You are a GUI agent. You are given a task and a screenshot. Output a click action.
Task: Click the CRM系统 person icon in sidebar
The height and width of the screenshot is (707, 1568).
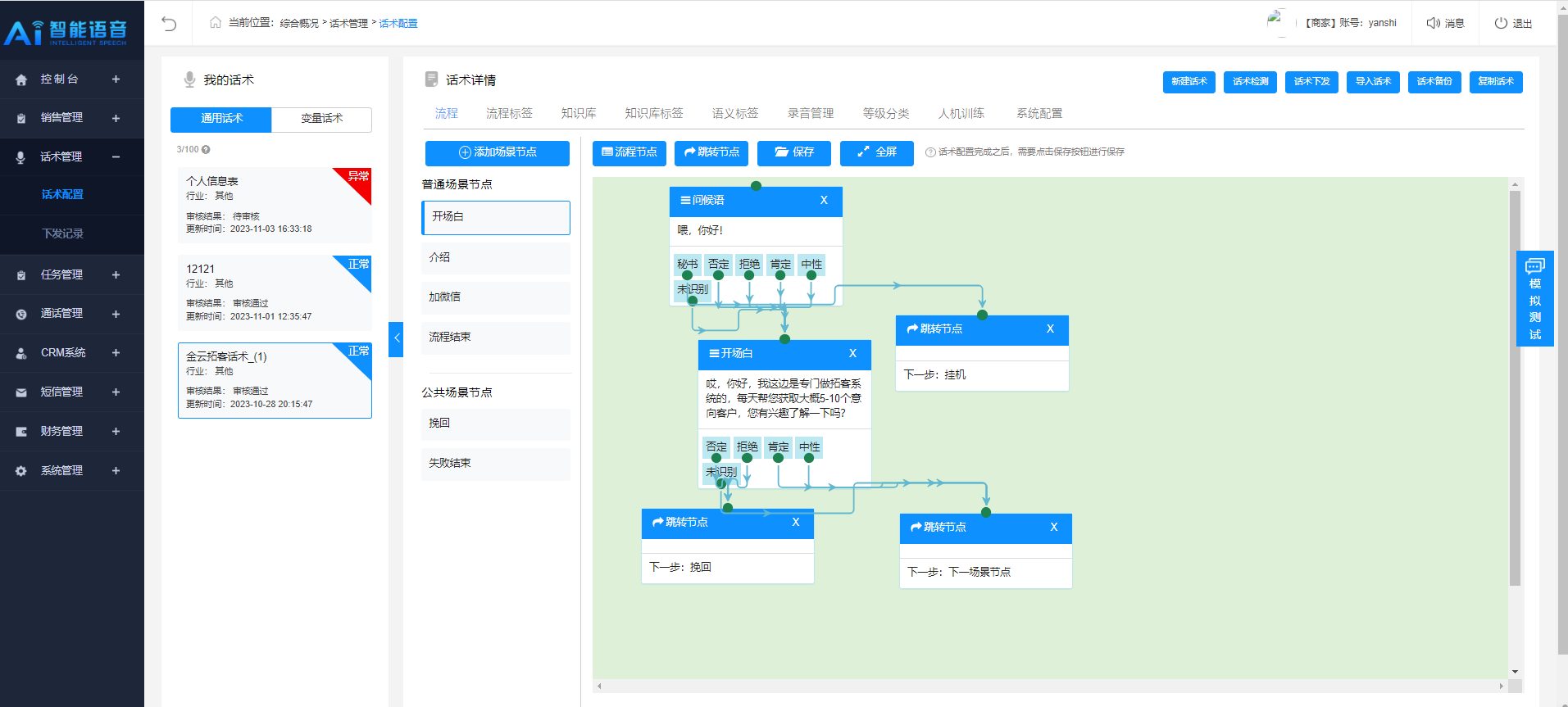(21, 353)
